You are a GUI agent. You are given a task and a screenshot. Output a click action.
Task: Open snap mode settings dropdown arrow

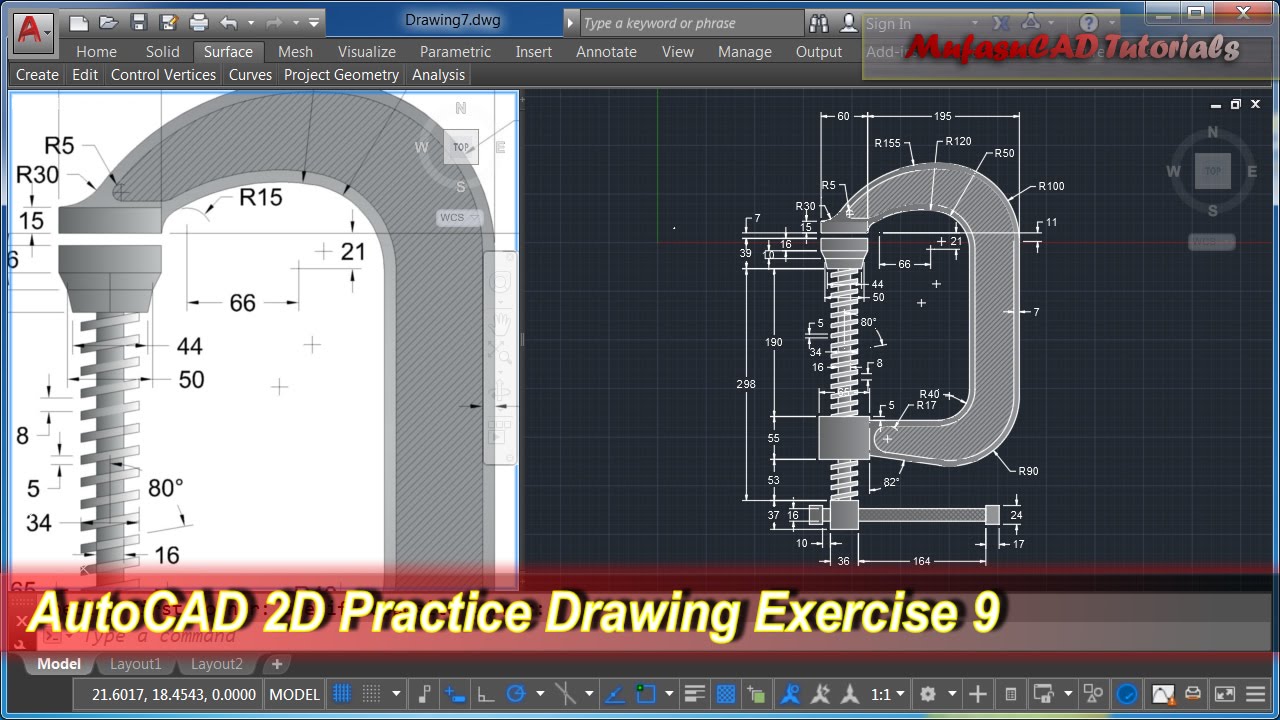tap(396, 694)
